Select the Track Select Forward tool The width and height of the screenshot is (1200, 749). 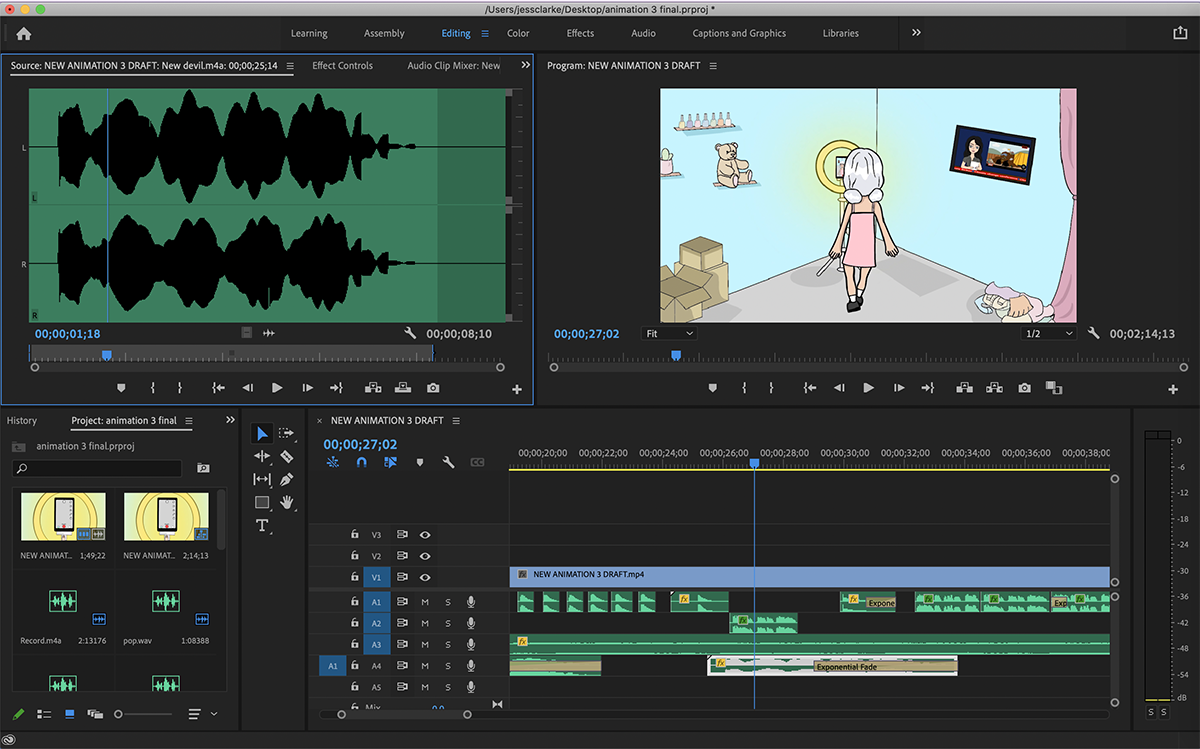tap(287, 433)
